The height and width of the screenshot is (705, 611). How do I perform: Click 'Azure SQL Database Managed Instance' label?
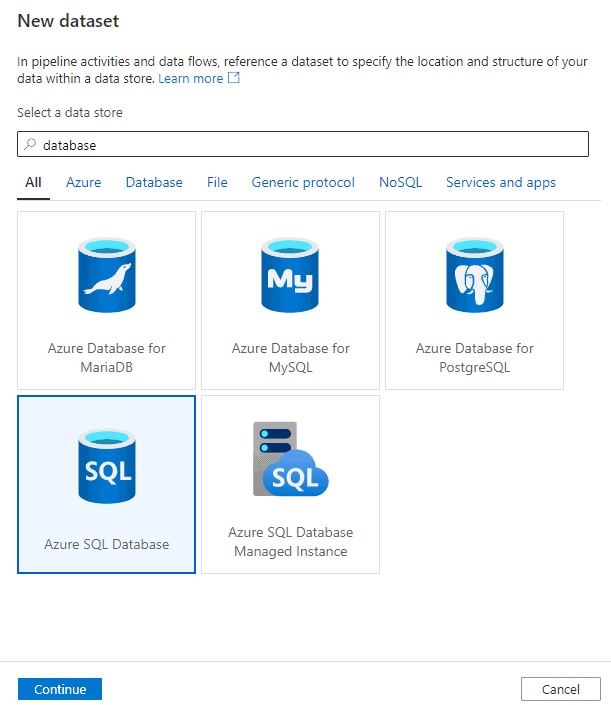(x=290, y=542)
